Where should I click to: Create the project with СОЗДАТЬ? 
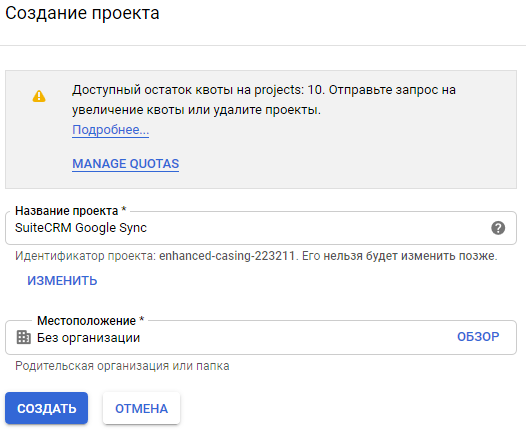[x=46, y=408]
